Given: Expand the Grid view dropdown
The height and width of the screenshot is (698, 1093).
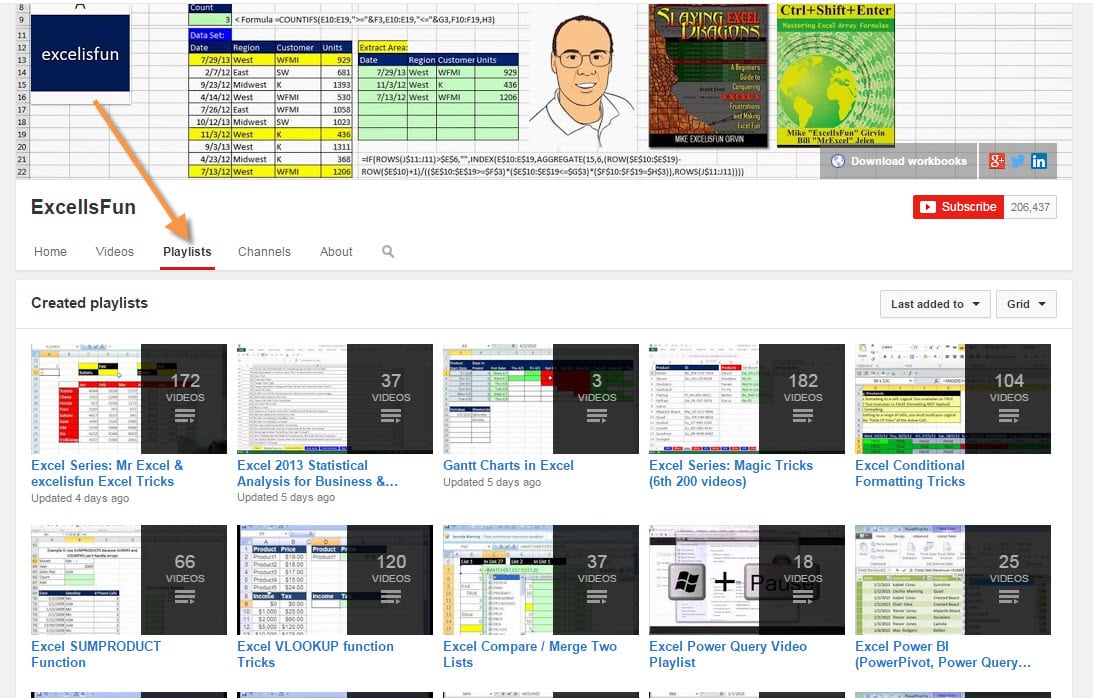Looking at the screenshot, I should [x=1026, y=304].
